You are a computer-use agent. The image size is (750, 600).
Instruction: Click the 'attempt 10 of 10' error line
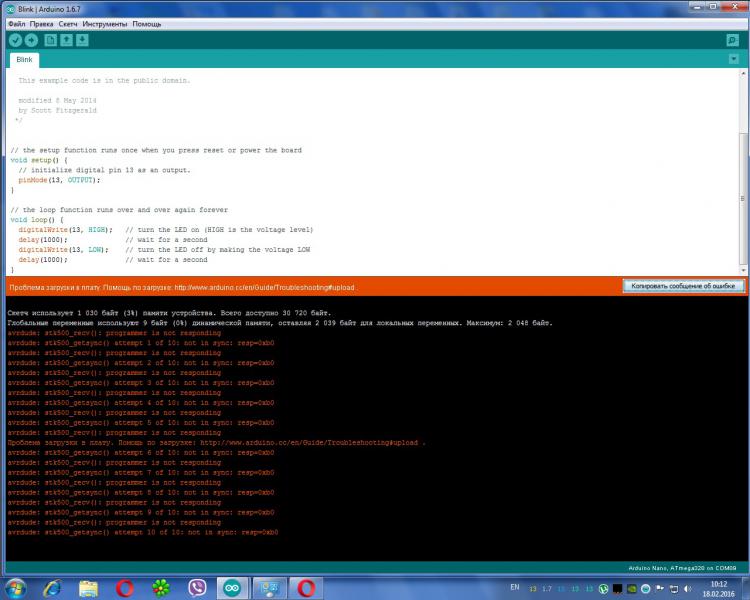143,533
